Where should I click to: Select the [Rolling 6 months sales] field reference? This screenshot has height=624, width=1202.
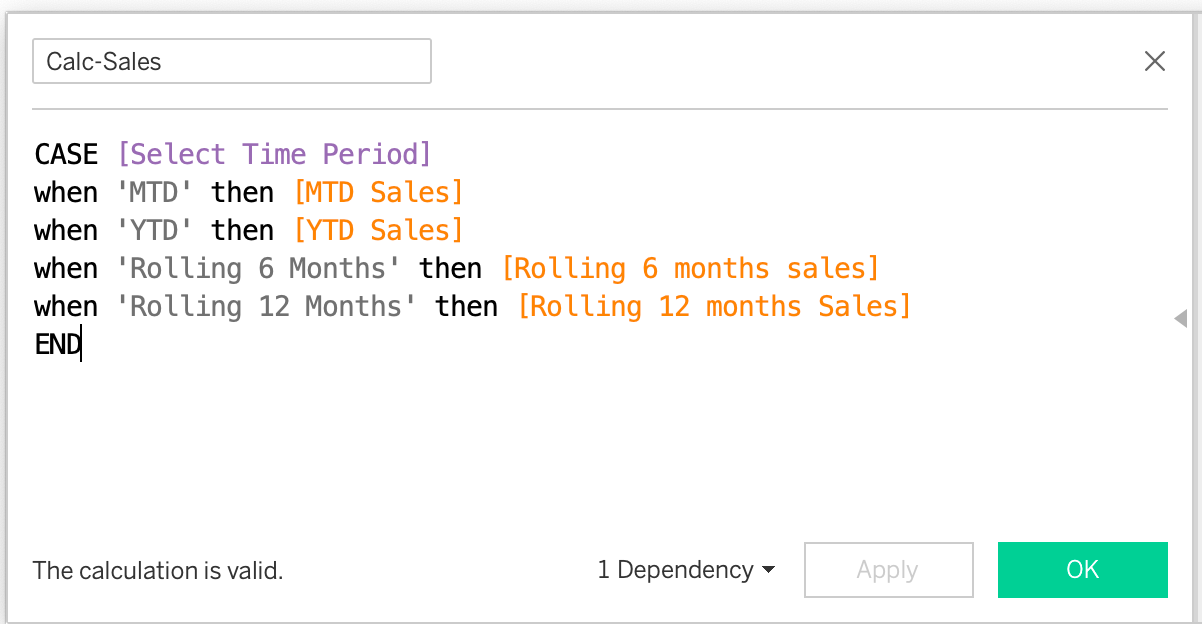click(691, 267)
